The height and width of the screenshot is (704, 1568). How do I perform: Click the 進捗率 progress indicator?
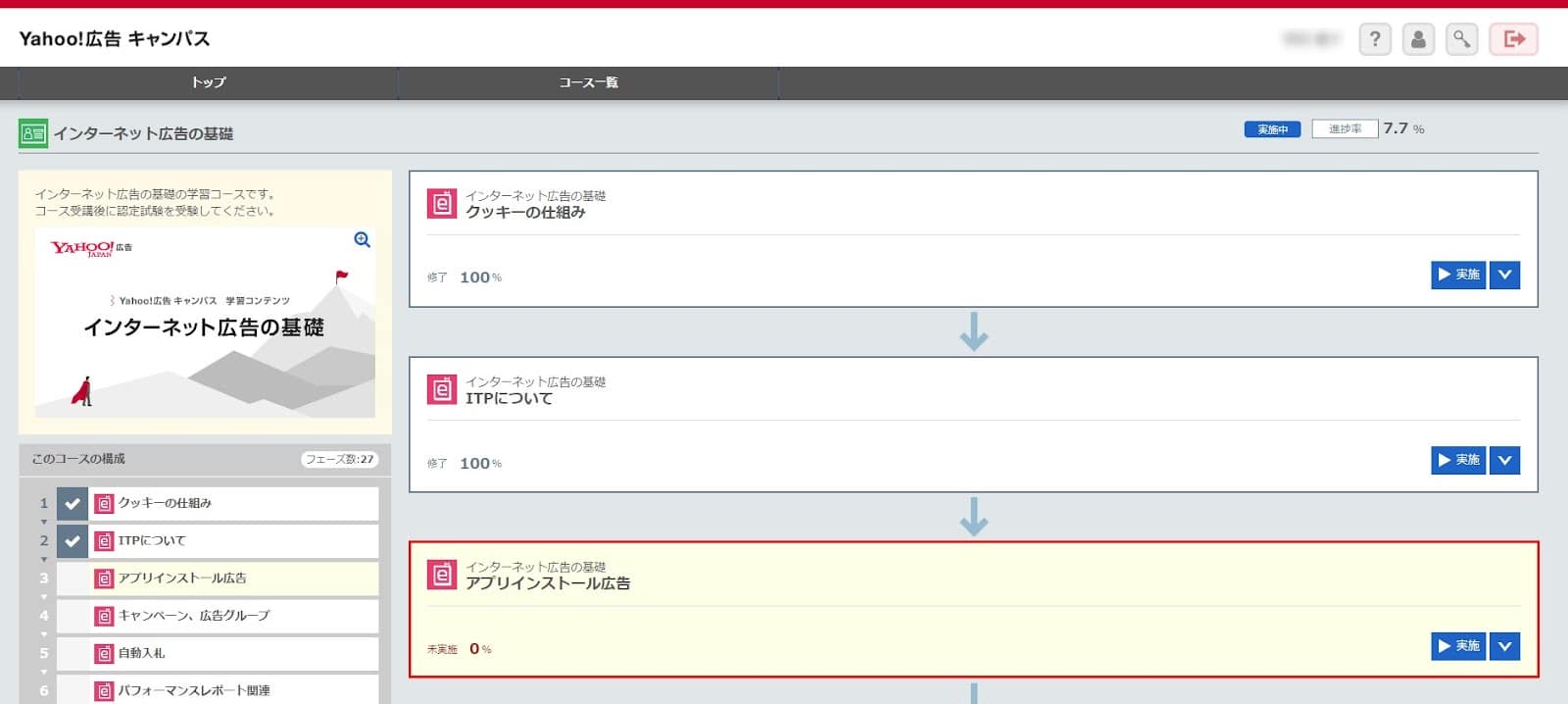(1345, 129)
